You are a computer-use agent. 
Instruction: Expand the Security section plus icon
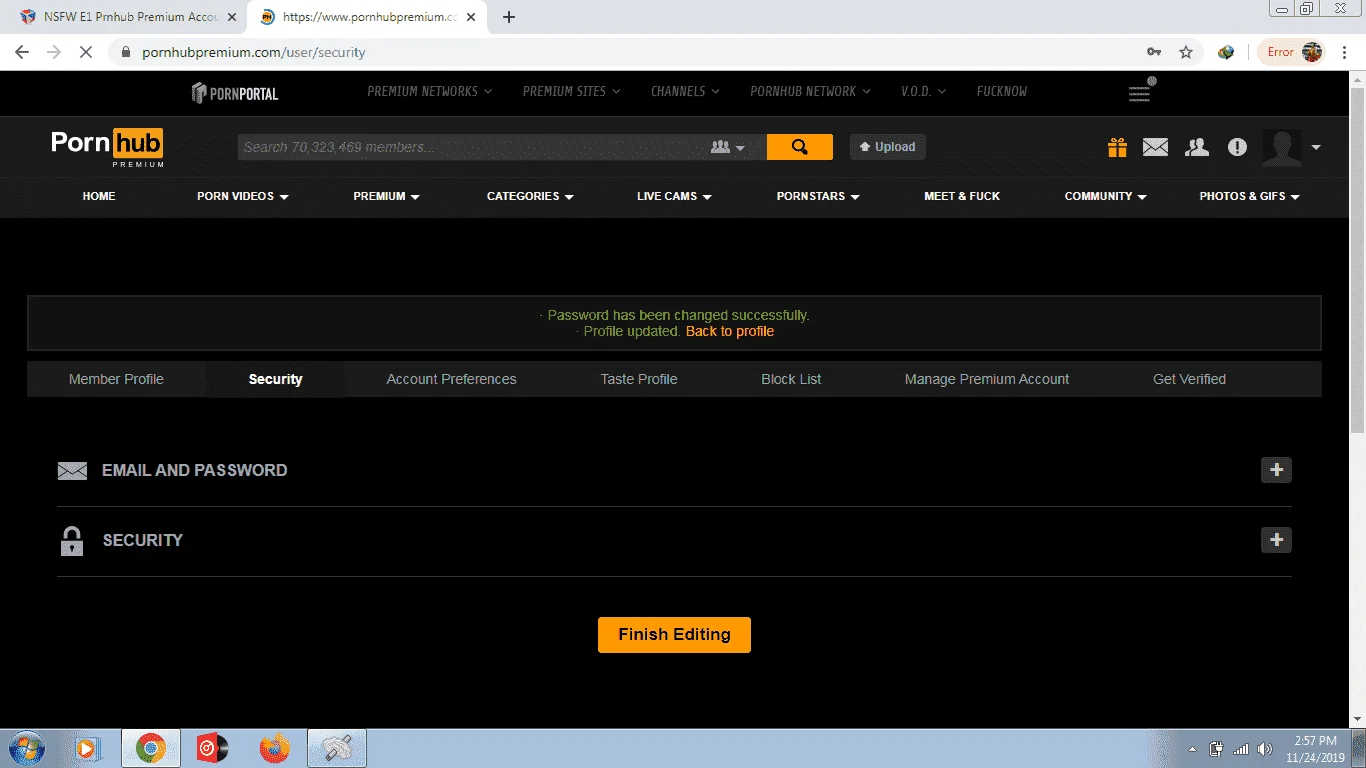pyautogui.click(x=1276, y=540)
